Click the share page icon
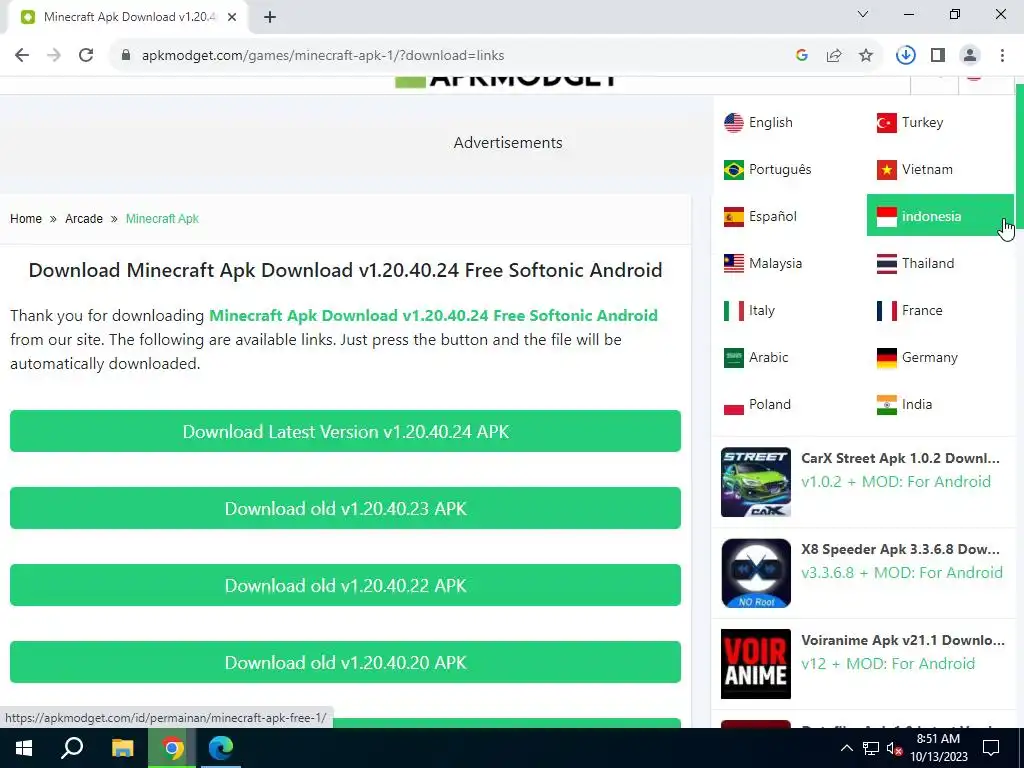The width and height of the screenshot is (1024, 768). [x=834, y=56]
